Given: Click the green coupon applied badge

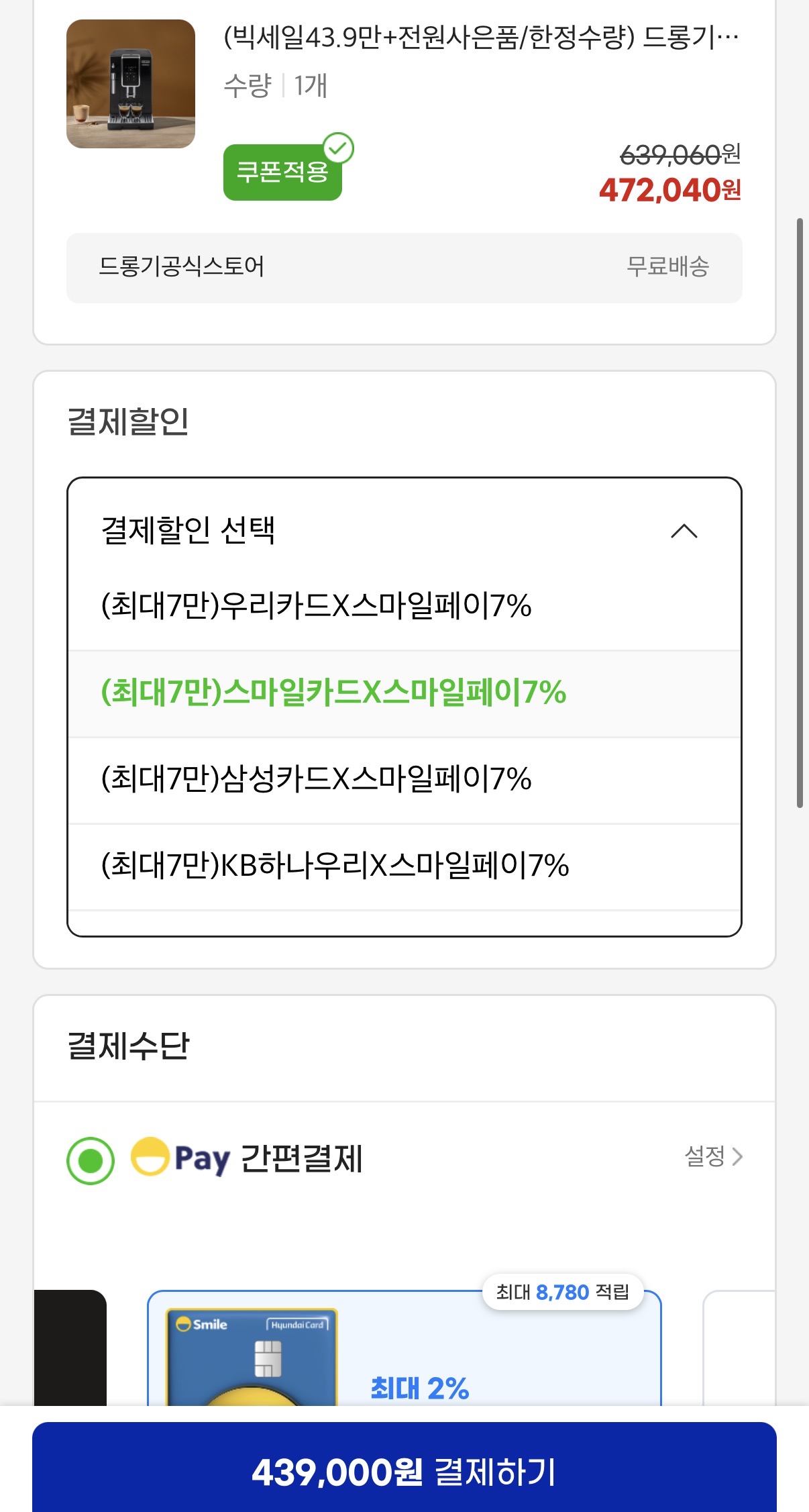Looking at the screenshot, I should pos(281,173).
